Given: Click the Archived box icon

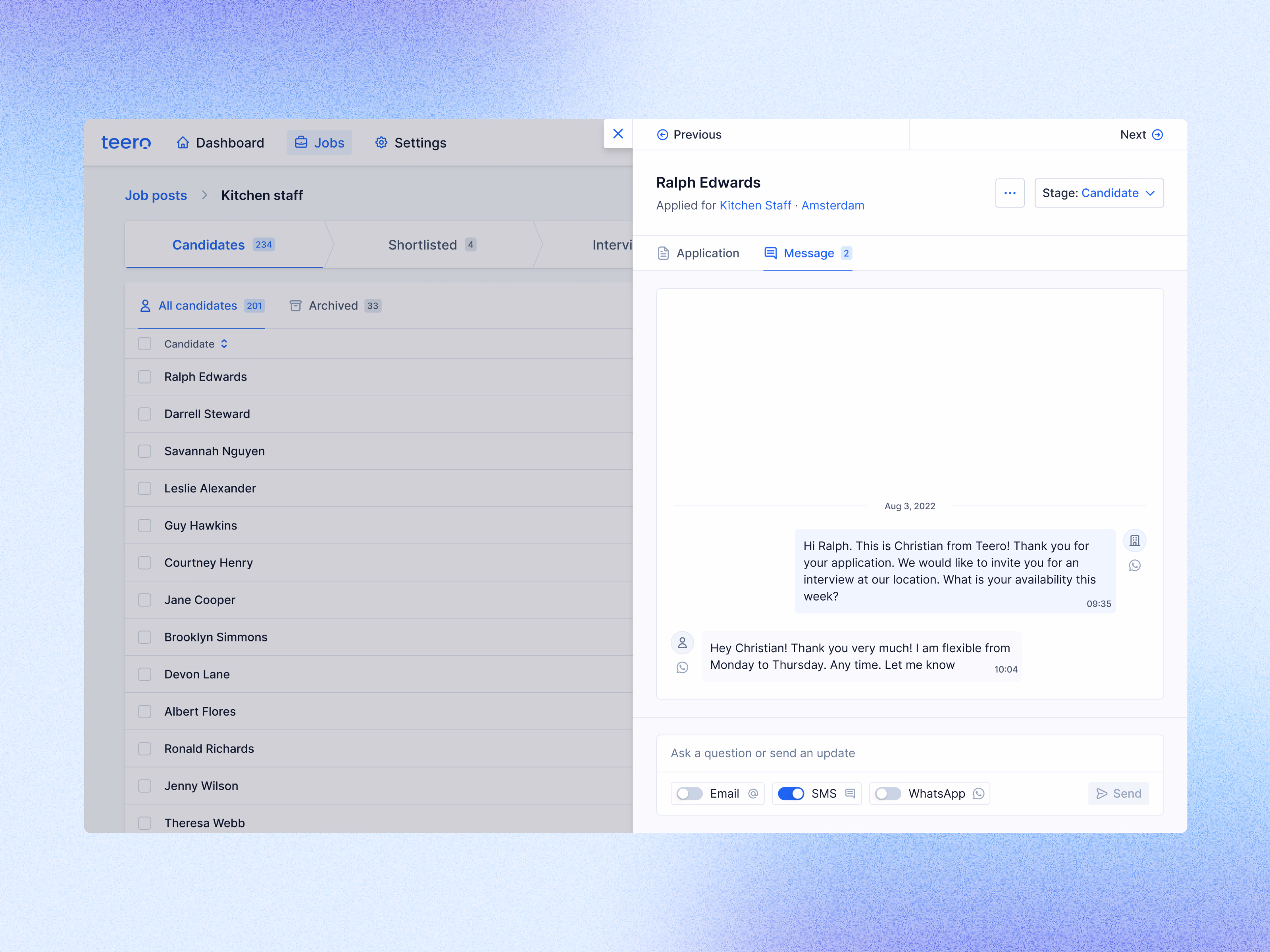Looking at the screenshot, I should tap(296, 306).
